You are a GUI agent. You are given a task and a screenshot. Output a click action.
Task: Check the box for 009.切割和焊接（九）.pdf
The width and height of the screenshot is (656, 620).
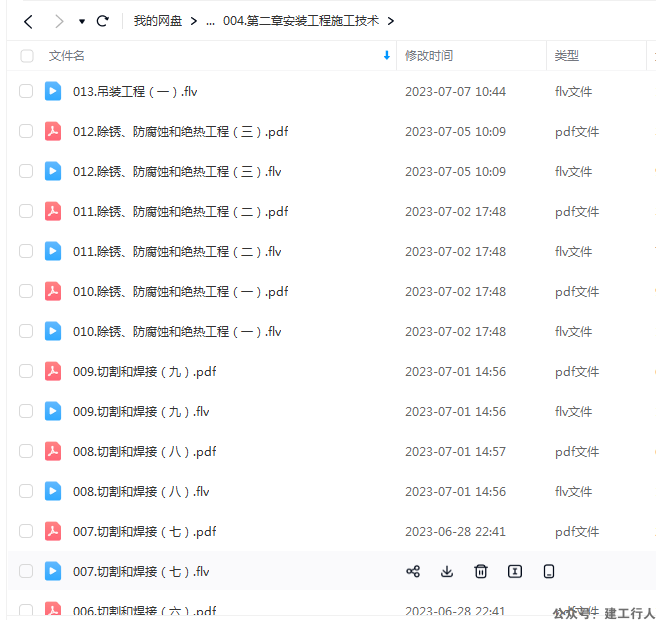(26, 371)
